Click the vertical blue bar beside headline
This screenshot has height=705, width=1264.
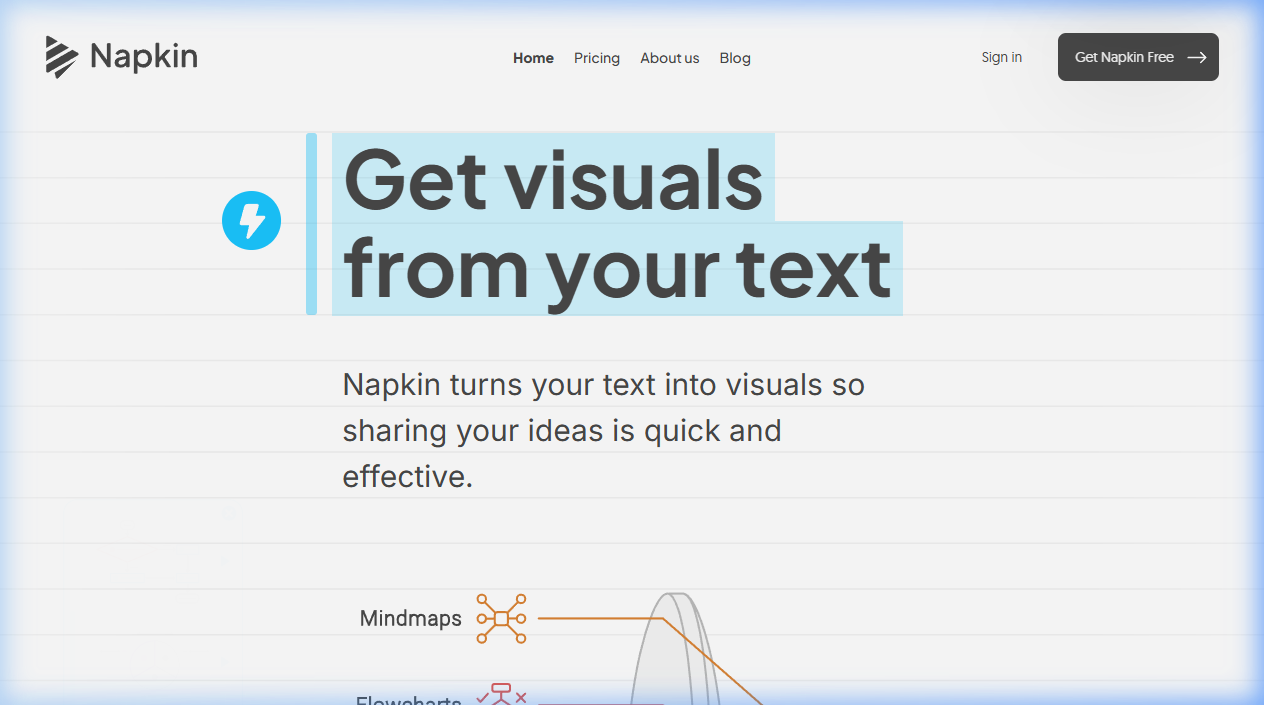click(311, 224)
